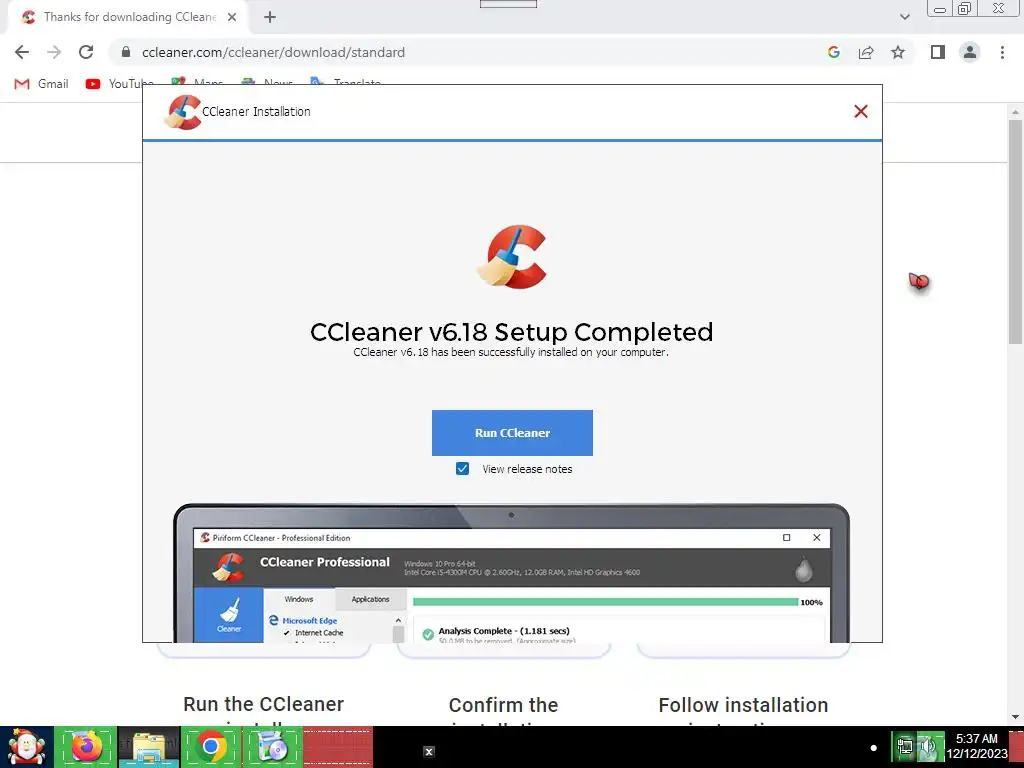Image resolution: width=1024 pixels, height=768 pixels.
Task: Open the Chrome profile avatar
Action: click(970, 52)
